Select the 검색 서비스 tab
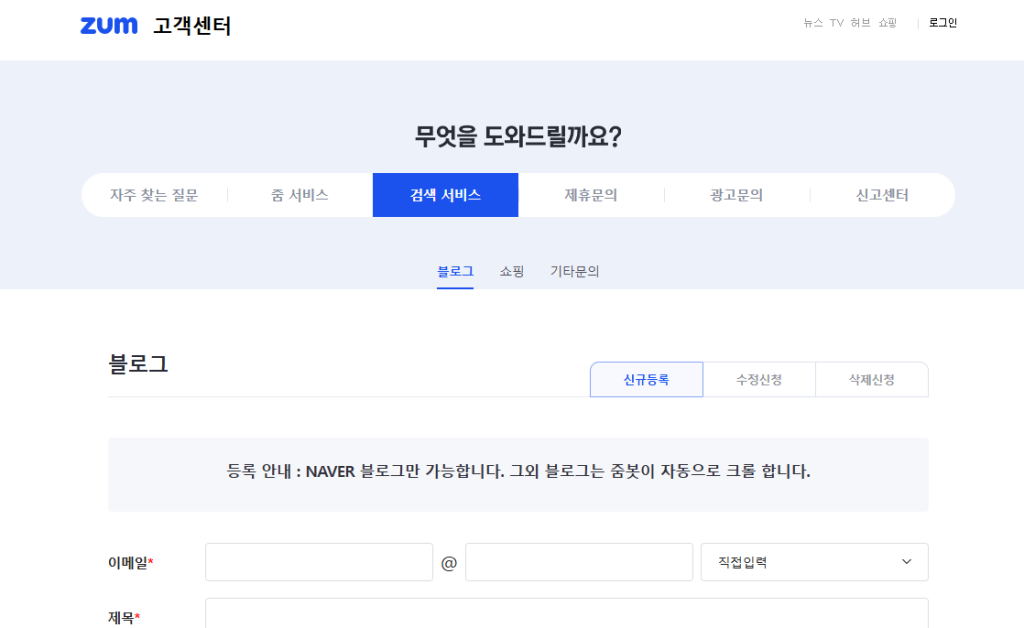1024x628 pixels. 445,195
